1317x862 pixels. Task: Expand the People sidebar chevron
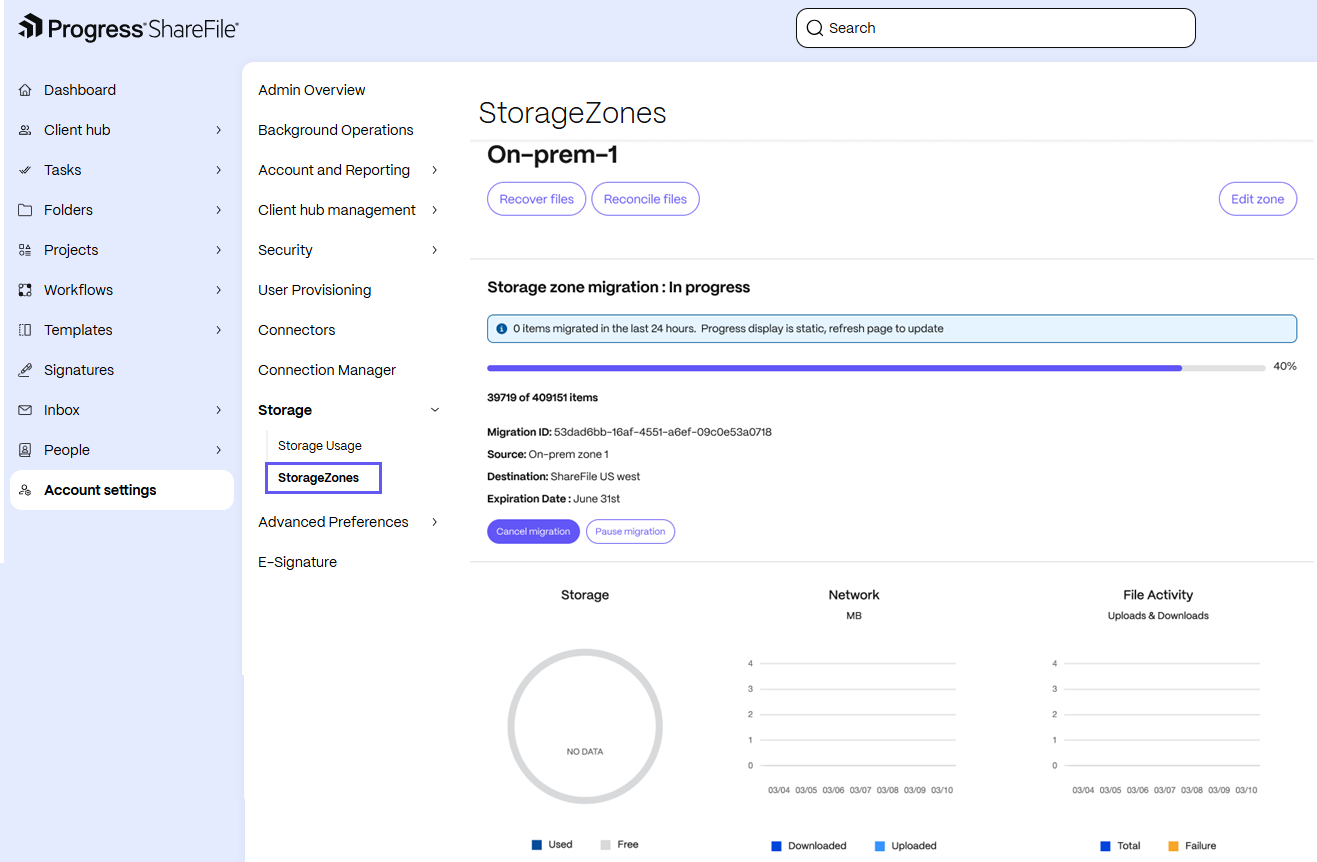[219, 450]
